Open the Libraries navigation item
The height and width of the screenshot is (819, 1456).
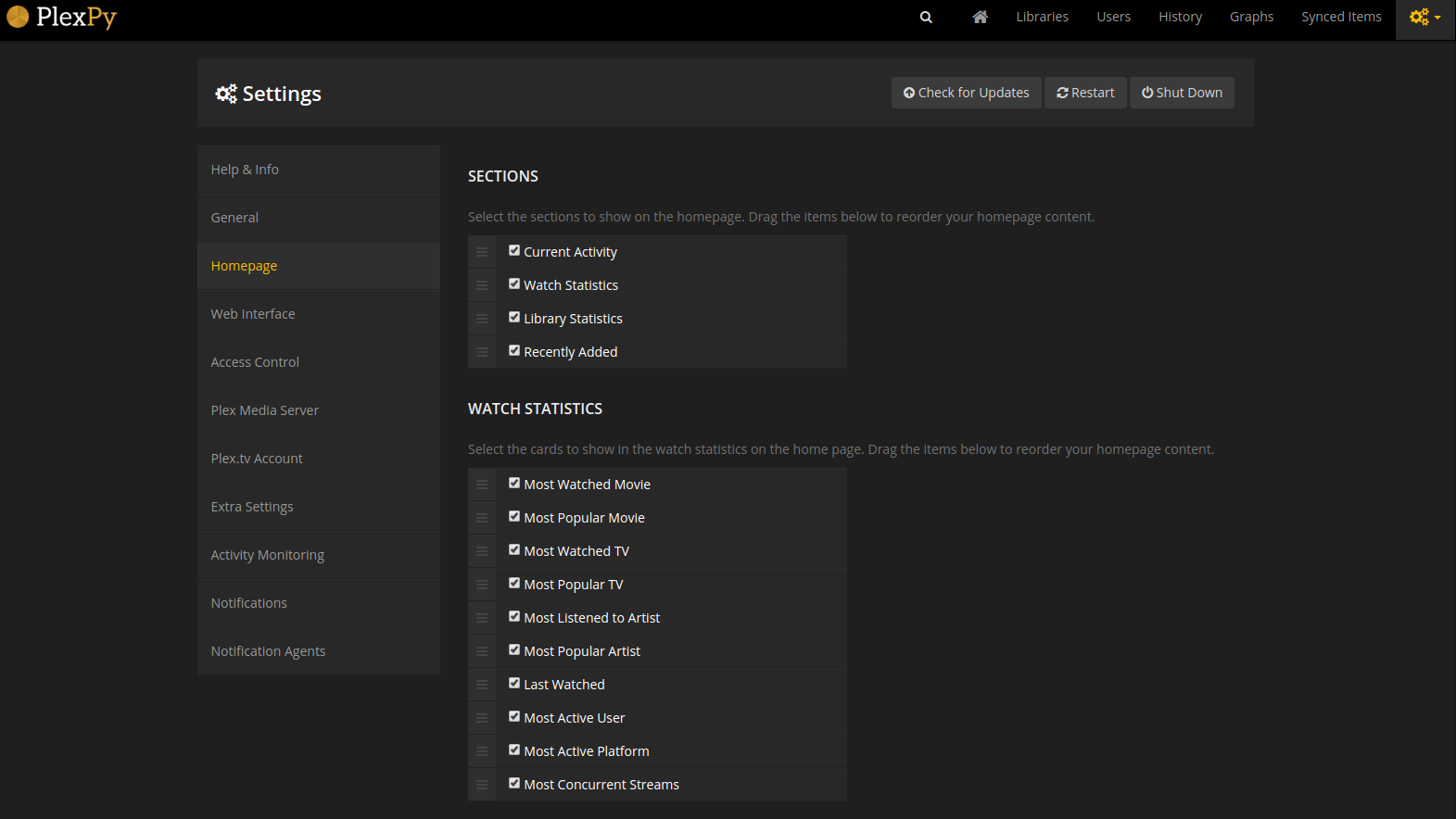[x=1042, y=17]
